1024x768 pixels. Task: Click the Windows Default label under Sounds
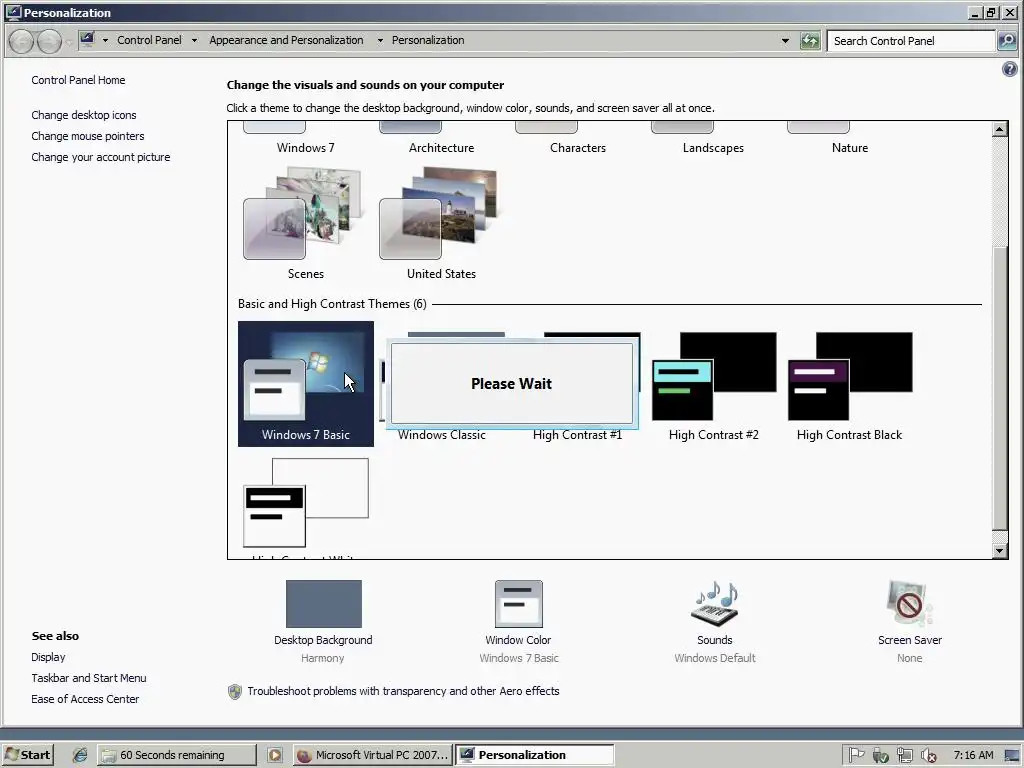(x=714, y=658)
